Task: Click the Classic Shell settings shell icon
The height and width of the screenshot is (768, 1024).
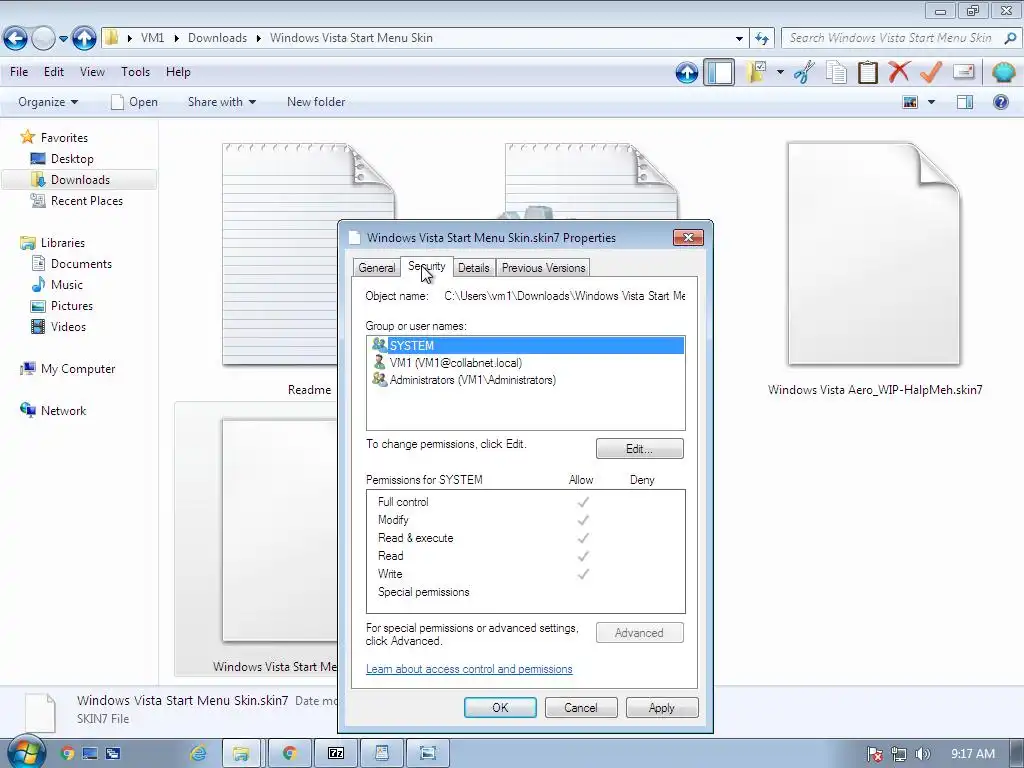Action: click(1004, 72)
